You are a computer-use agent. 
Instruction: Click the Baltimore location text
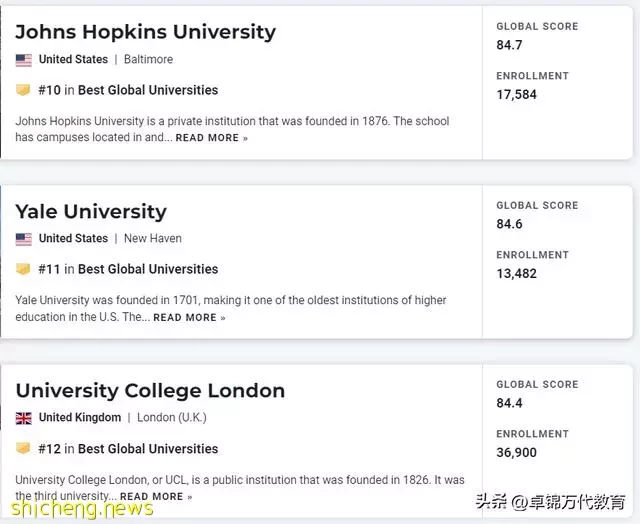coord(149,60)
